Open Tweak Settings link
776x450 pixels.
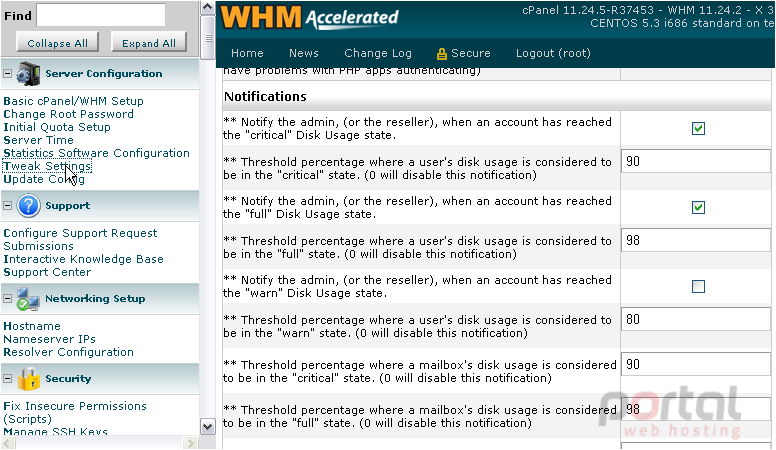[48, 166]
